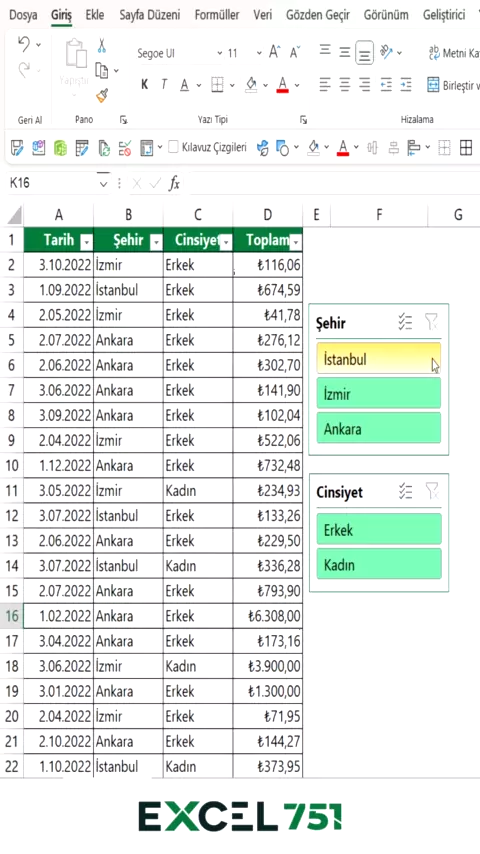Screen dimensions: 480x854
Task: Click the Merge cells (Birleştir) icon
Action: tap(433, 85)
